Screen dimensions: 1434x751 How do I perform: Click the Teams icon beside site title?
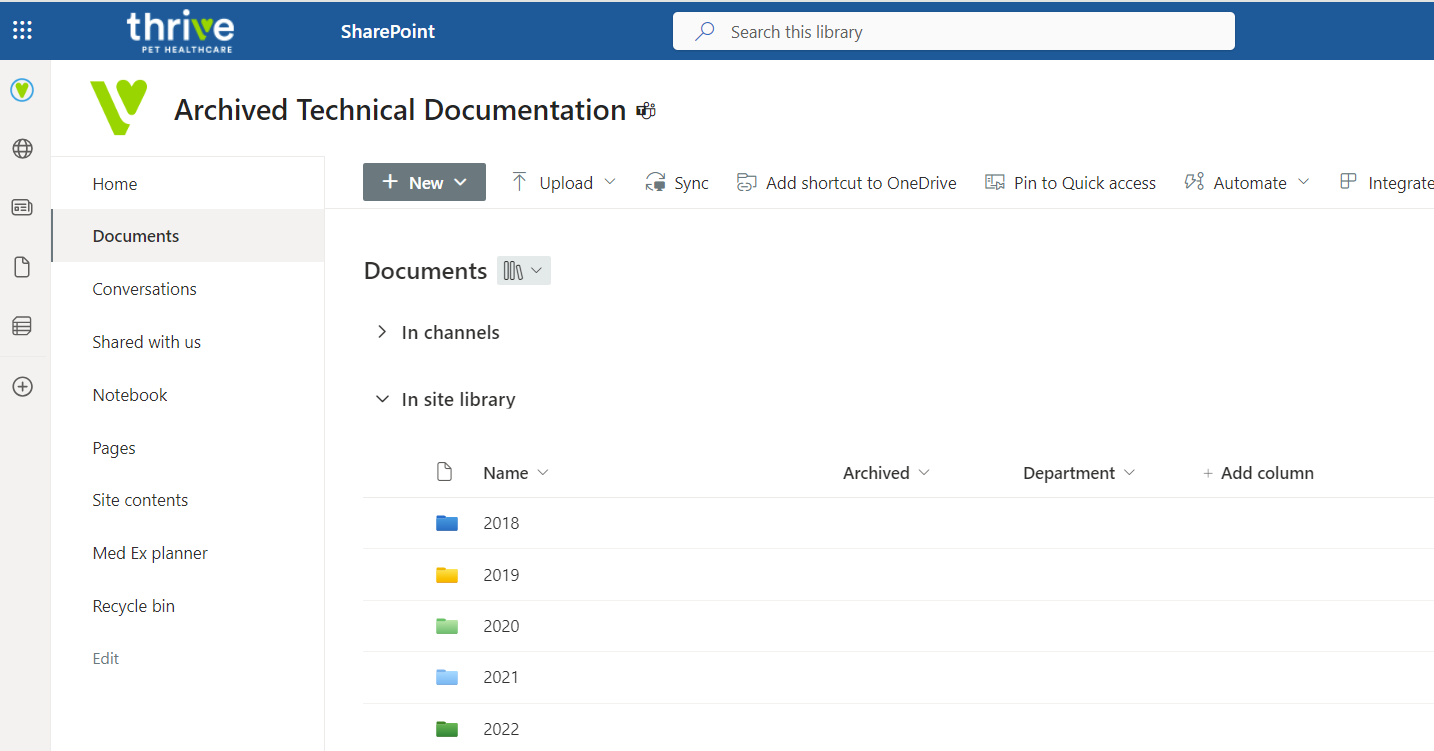[646, 111]
